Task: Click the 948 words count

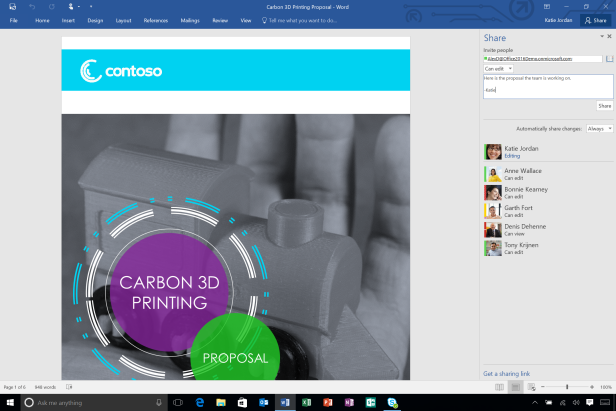Action: (45, 387)
